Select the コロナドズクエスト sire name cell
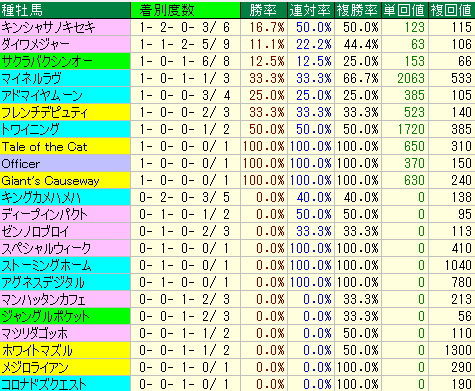Image resolution: width=475 pixels, height=391 pixels. point(65,384)
